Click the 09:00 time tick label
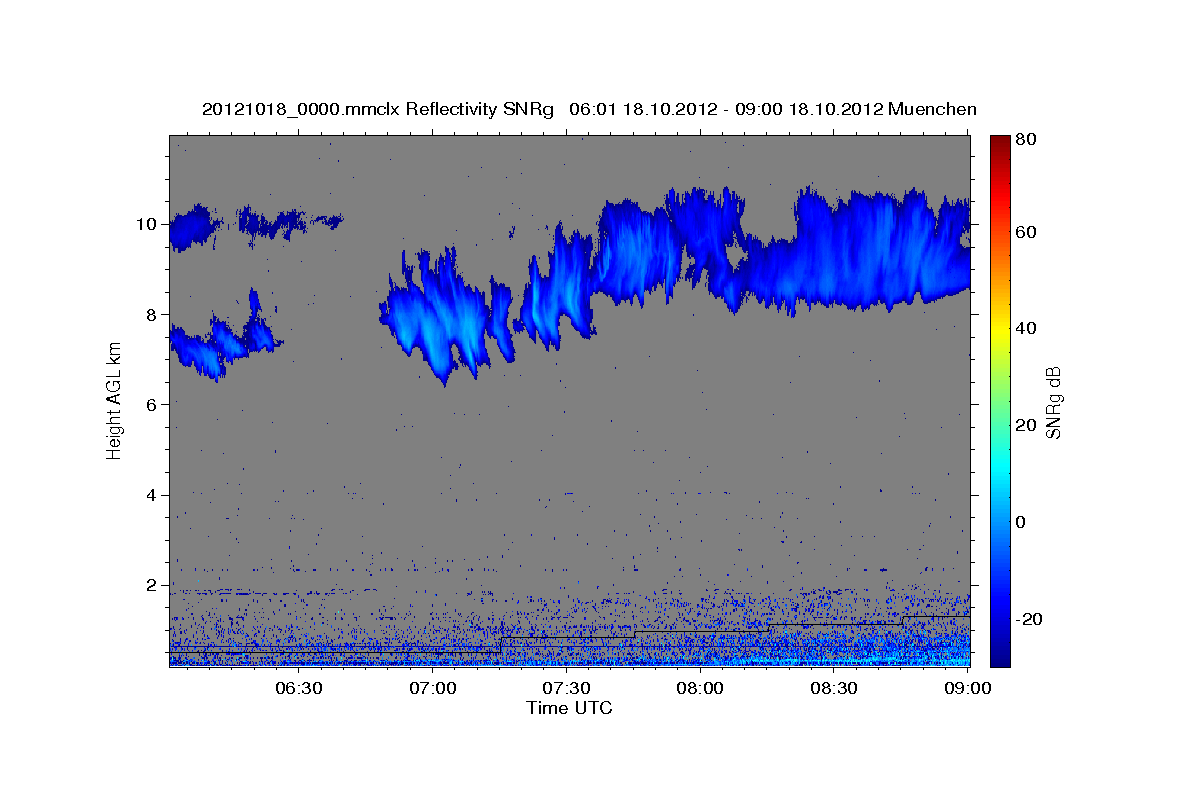 [x=967, y=688]
